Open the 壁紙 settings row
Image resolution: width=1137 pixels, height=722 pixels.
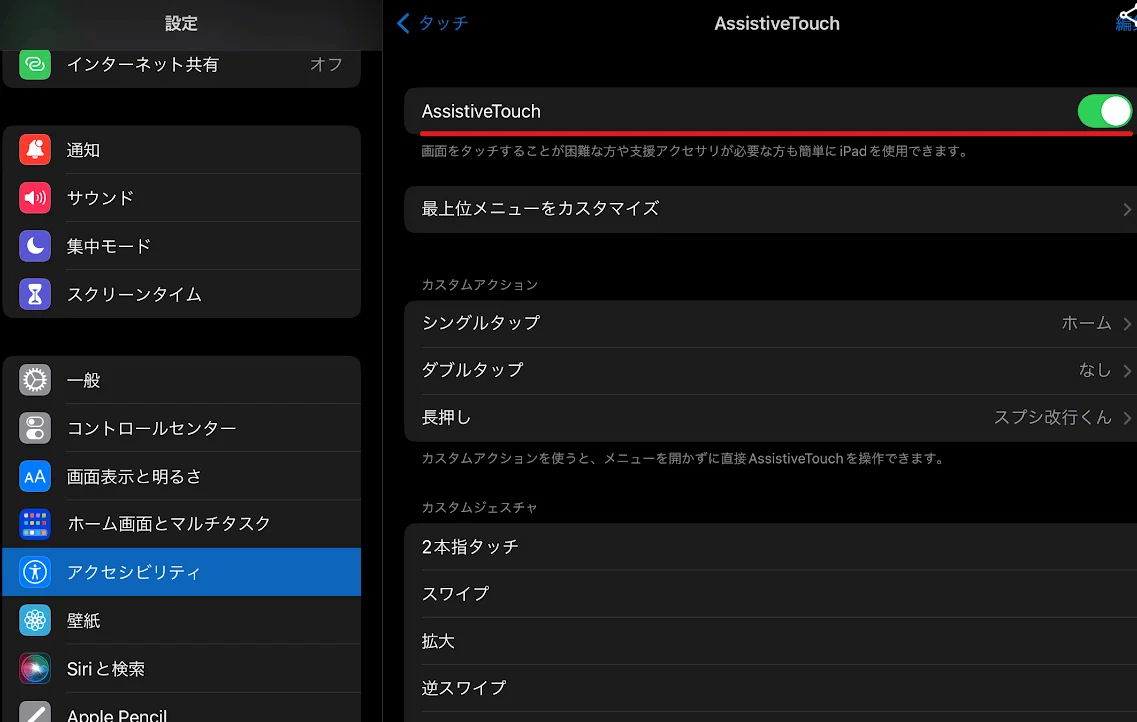182,621
